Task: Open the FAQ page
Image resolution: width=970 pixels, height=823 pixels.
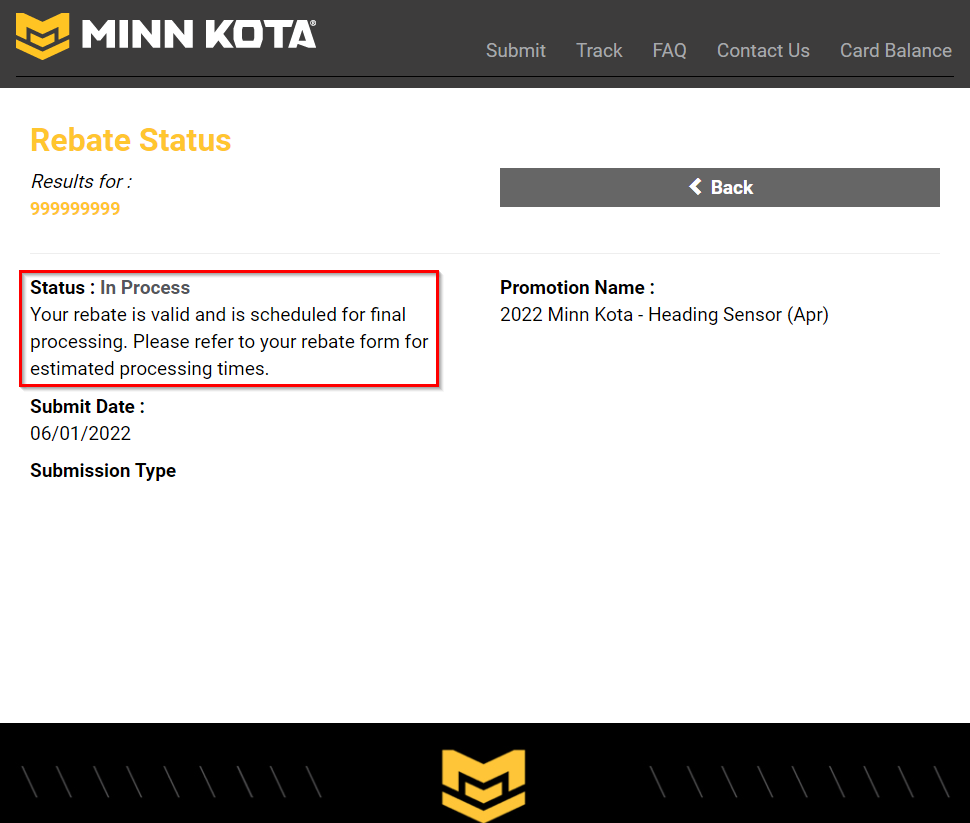Action: click(669, 51)
